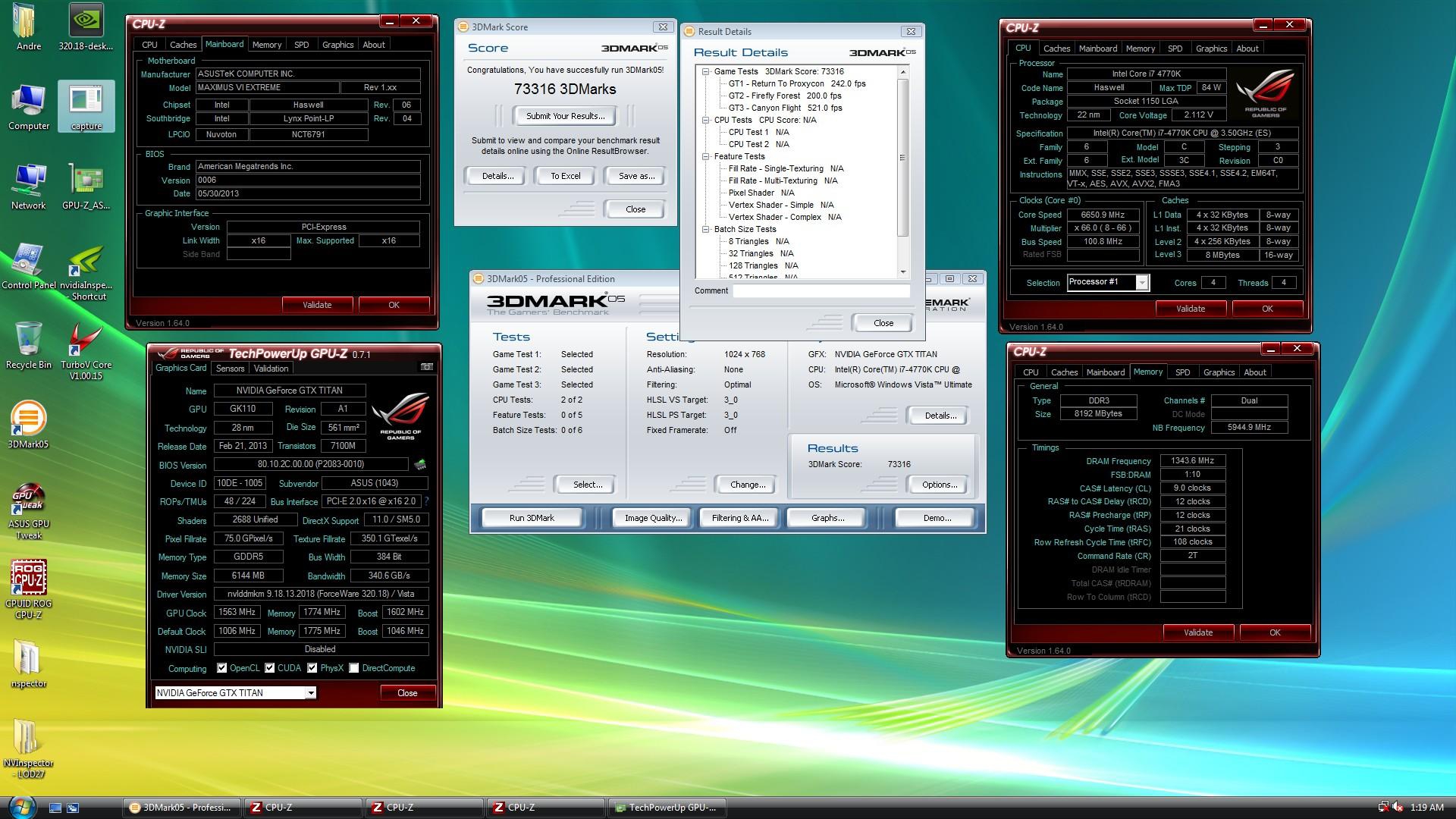Switch to 3DMark05 taskbar button
1456x819 pixels.
pyautogui.click(x=182, y=808)
